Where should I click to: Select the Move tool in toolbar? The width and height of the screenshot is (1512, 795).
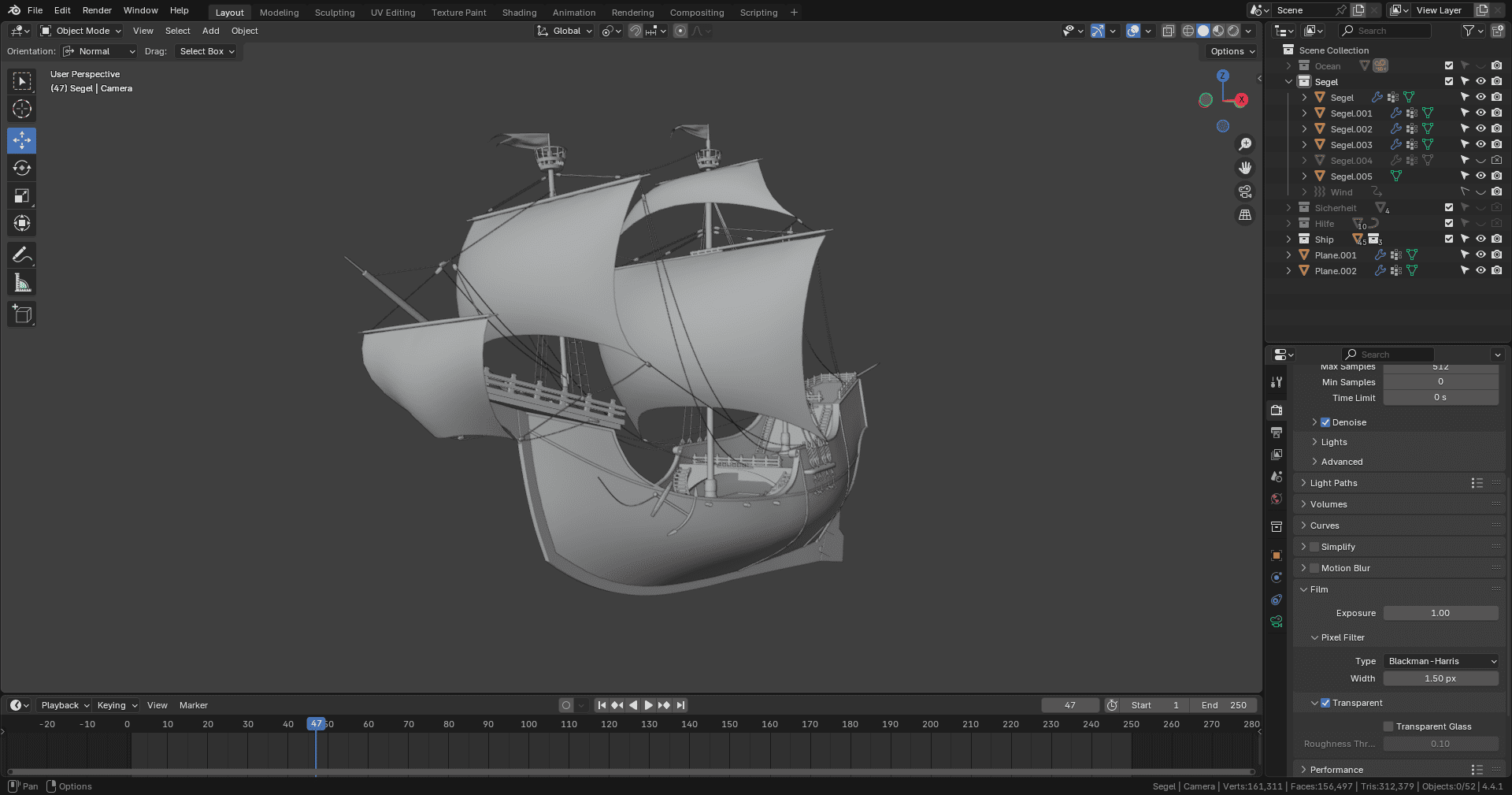click(x=22, y=140)
